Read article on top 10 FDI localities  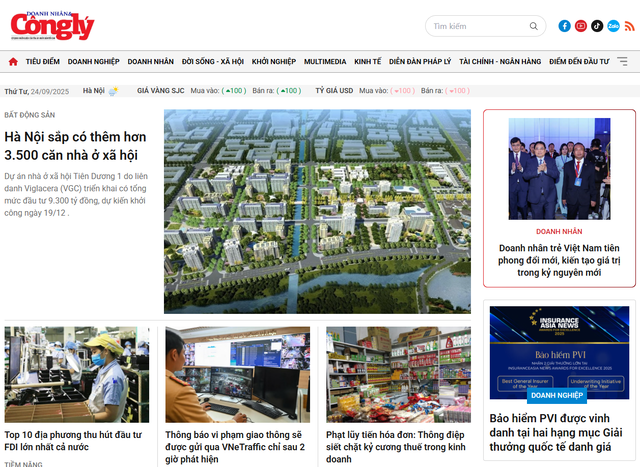[75, 441]
